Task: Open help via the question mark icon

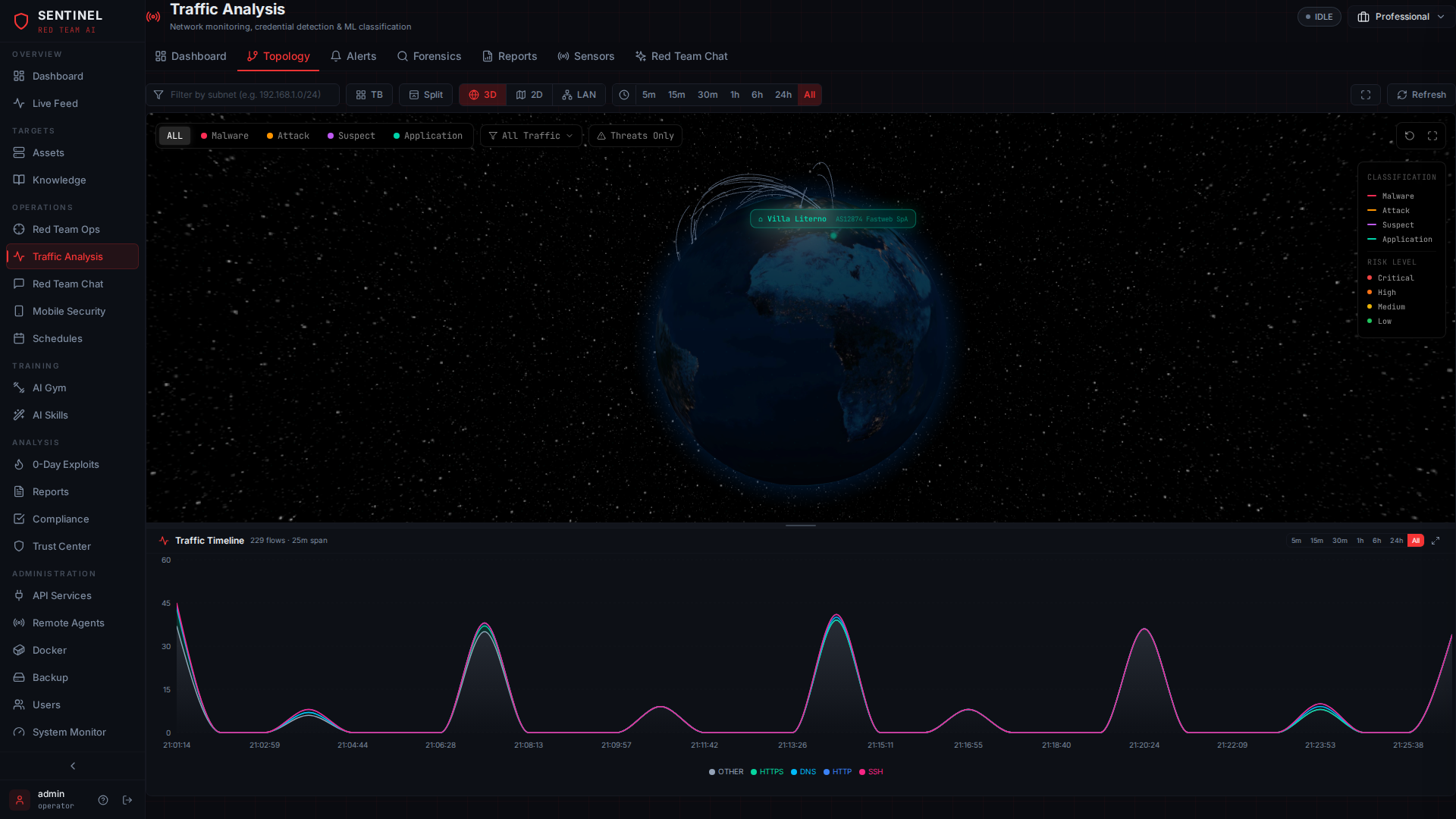Action: click(x=102, y=800)
